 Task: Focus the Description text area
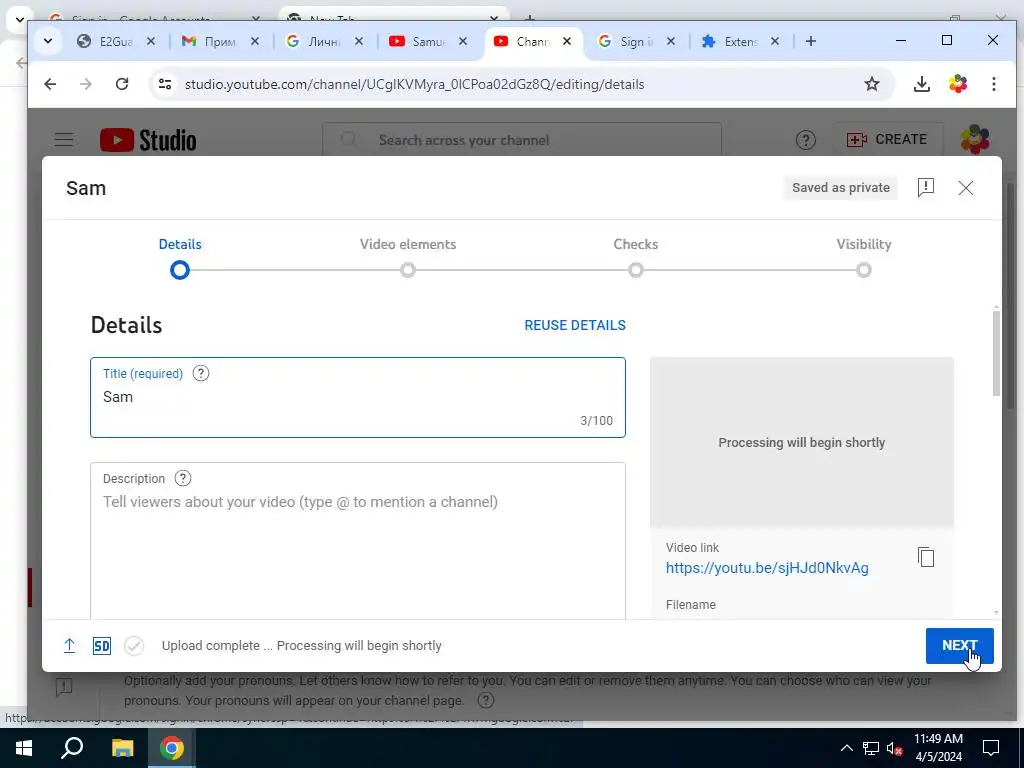(358, 541)
